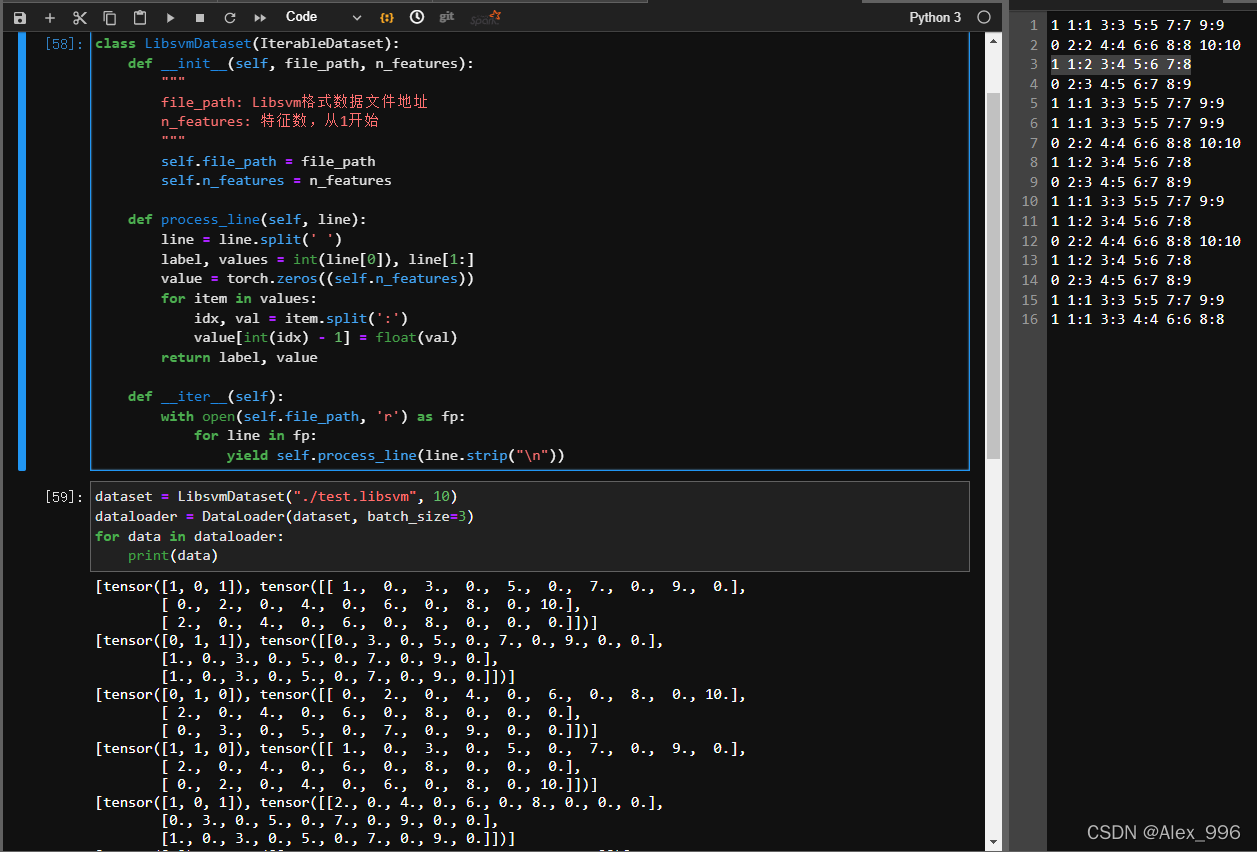This screenshot has width=1257, height=852.
Task: Open the git toolbar button
Action: 447,17
